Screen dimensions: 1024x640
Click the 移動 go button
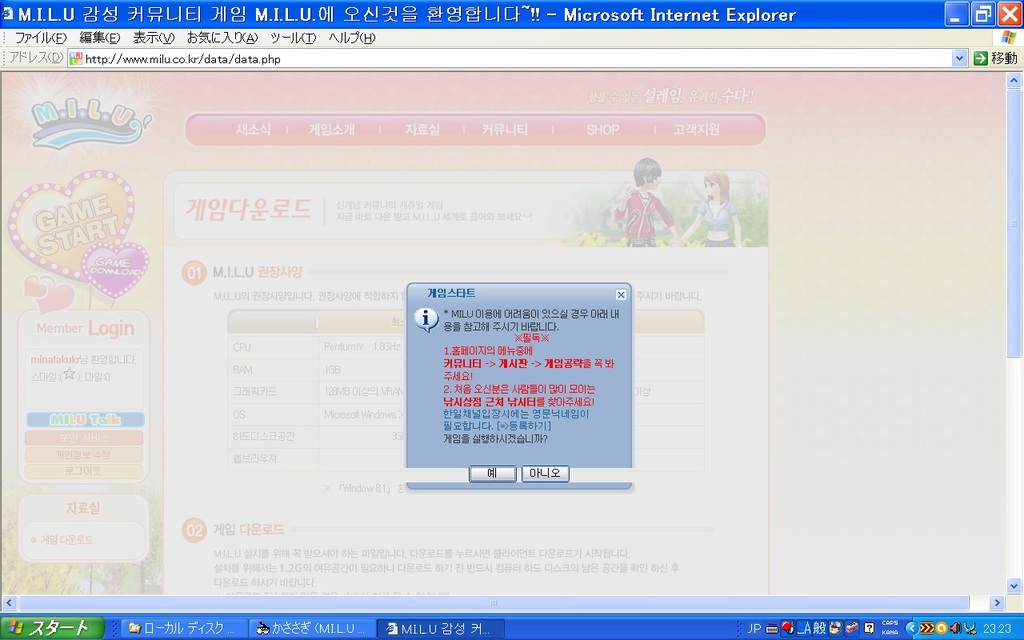point(995,59)
